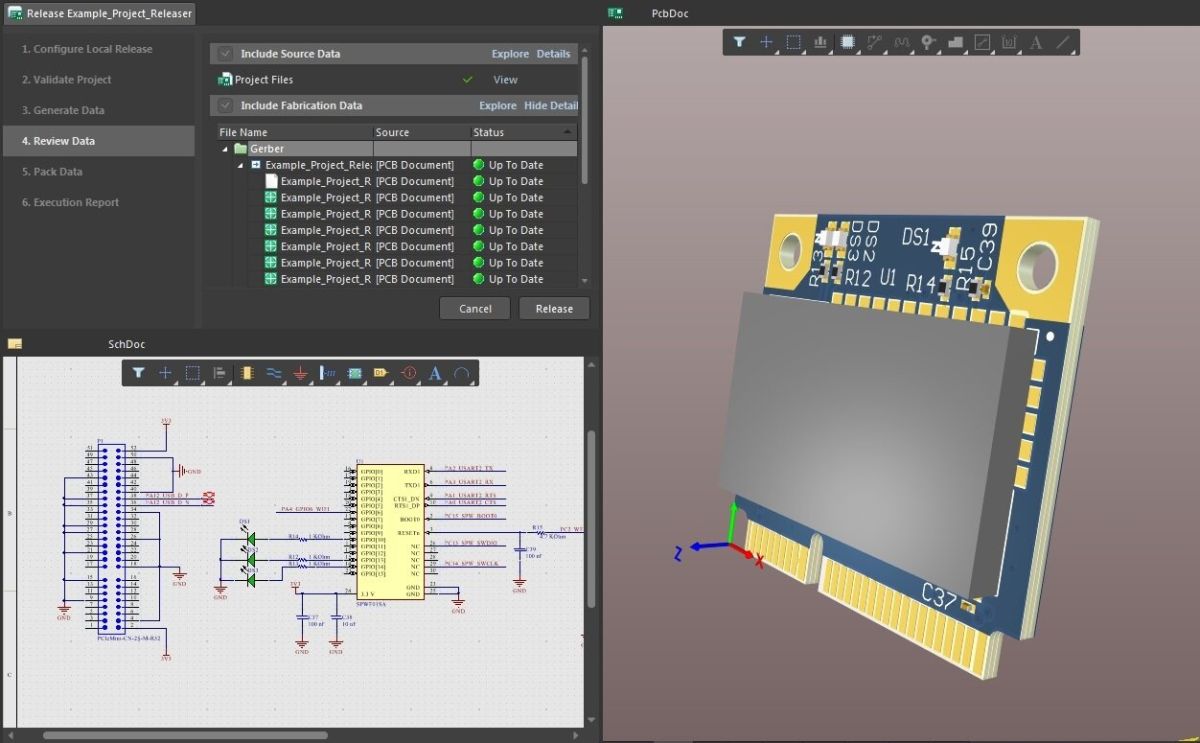Activate the move tool in the PcbDoc toolbar
This screenshot has width=1200, height=743.
766,43
